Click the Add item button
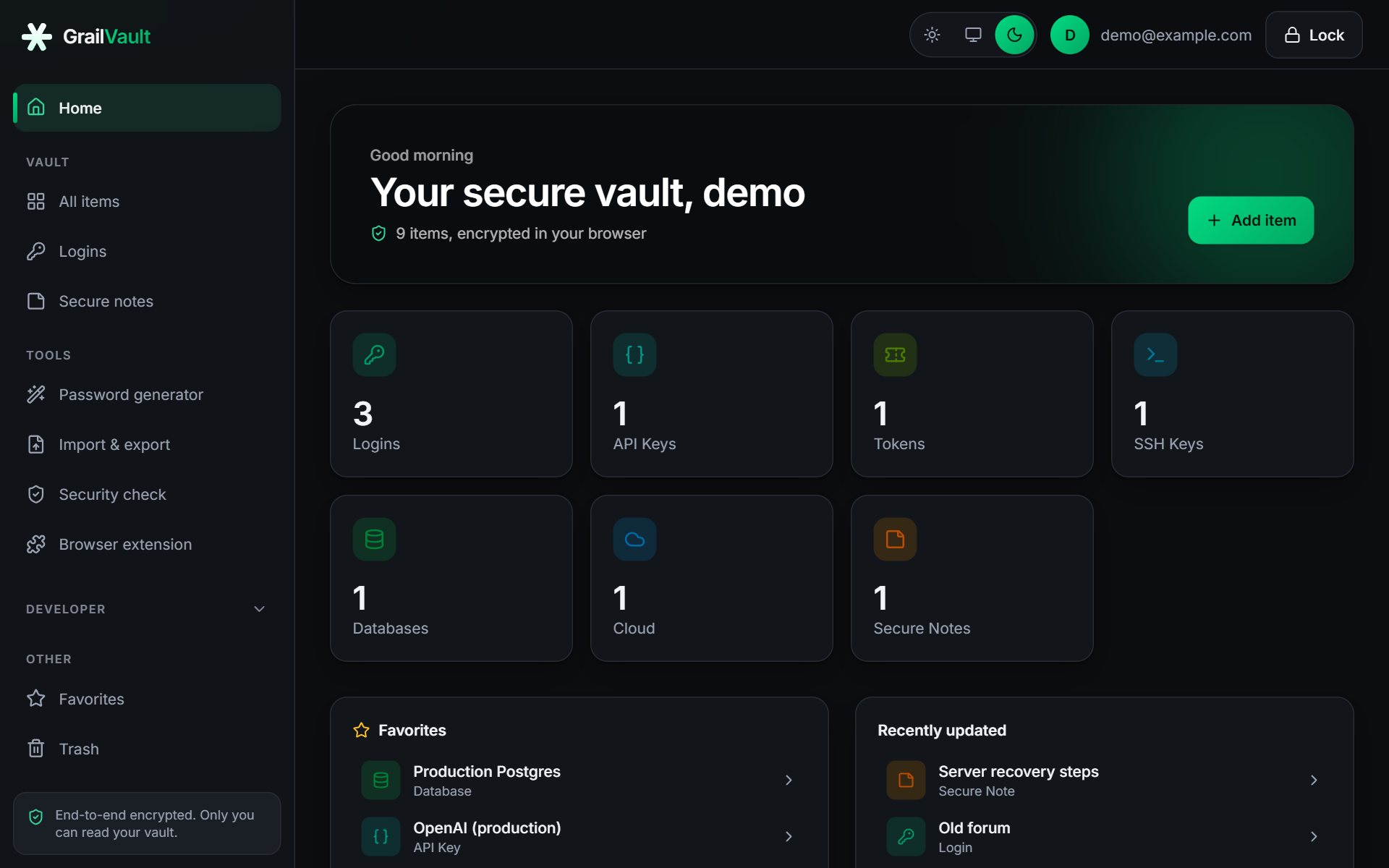Viewport: 1389px width, 868px height. pyautogui.click(x=1251, y=220)
